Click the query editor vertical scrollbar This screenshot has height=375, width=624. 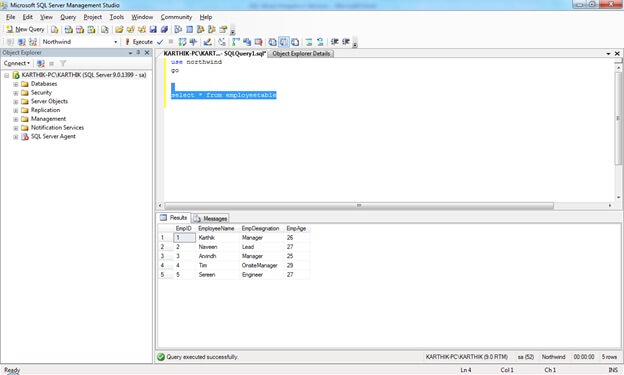pos(618,118)
